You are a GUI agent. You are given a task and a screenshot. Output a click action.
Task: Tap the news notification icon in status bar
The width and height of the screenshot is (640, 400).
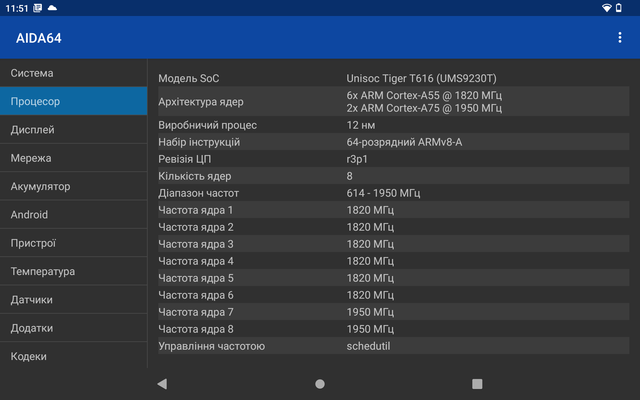[38, 8]
